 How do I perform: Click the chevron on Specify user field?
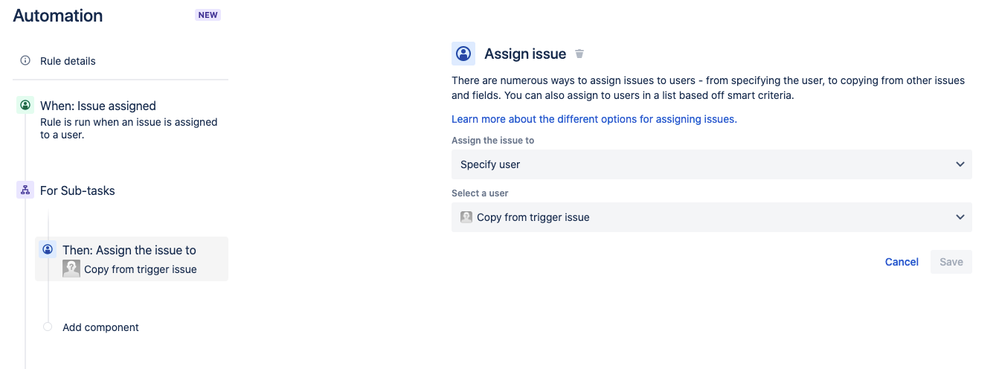(960, 164)
